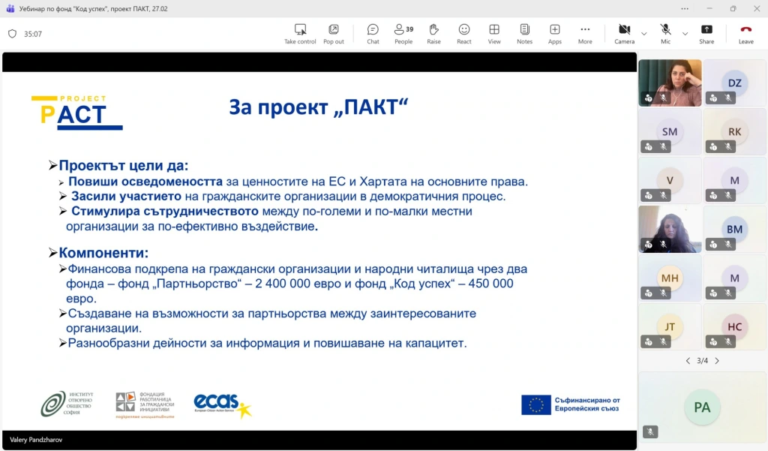Leave the meeting
768x451 pixels.
click(746, 34)
